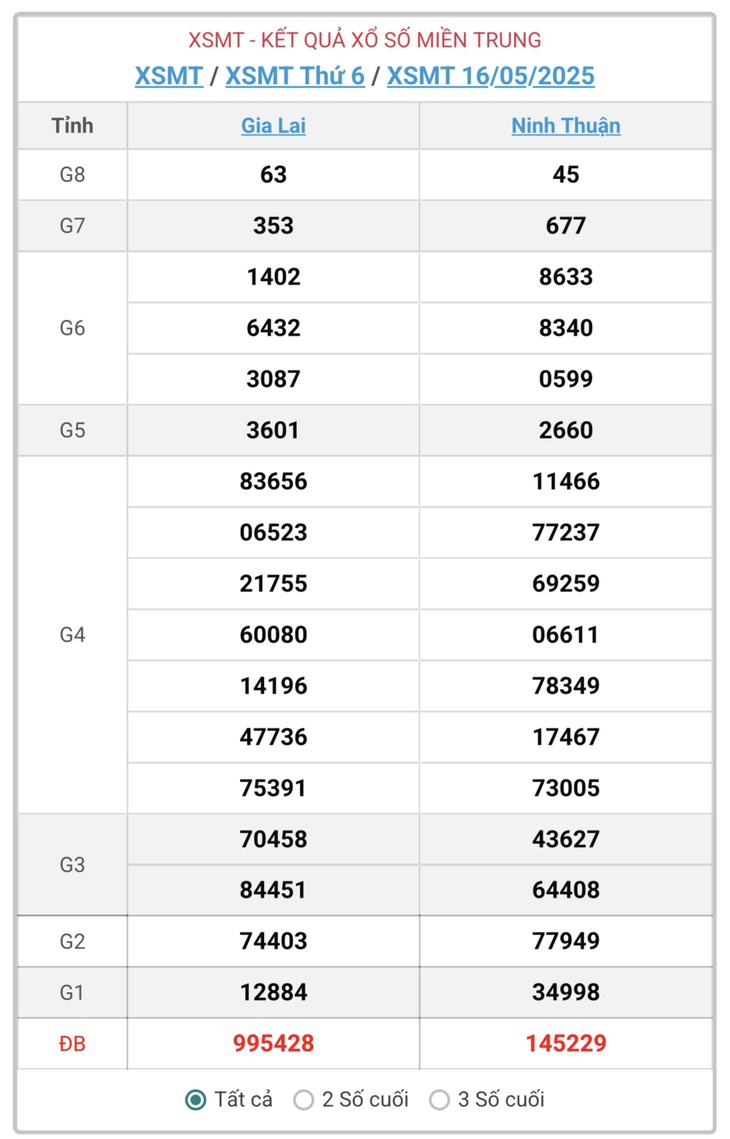
Task: Open the XSMT breadcrumb link
Action: tap(169, 76)
